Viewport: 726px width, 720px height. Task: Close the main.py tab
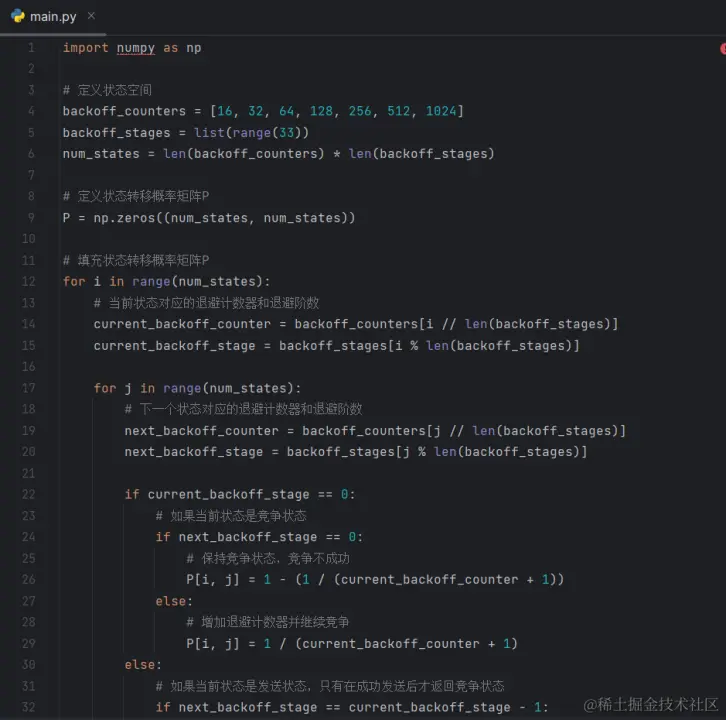91,16
